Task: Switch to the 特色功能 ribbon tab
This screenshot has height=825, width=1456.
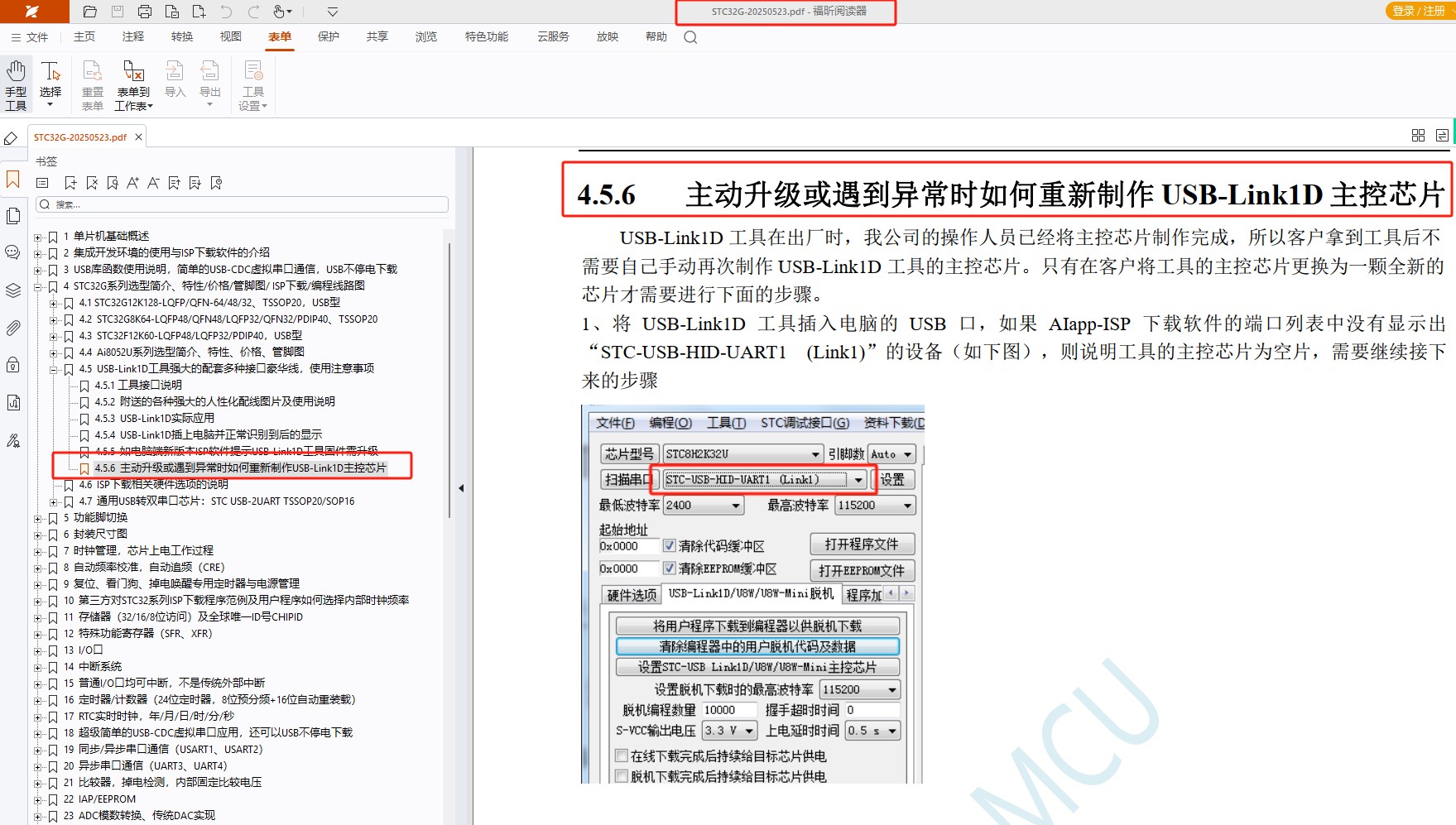Action: [487, 36]
